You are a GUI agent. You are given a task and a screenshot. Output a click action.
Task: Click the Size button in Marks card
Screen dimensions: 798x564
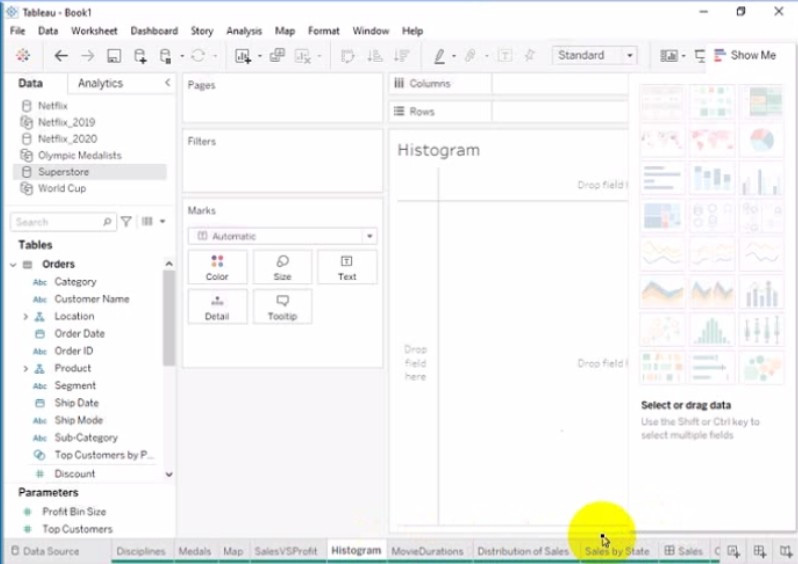(x=282, y=267)
